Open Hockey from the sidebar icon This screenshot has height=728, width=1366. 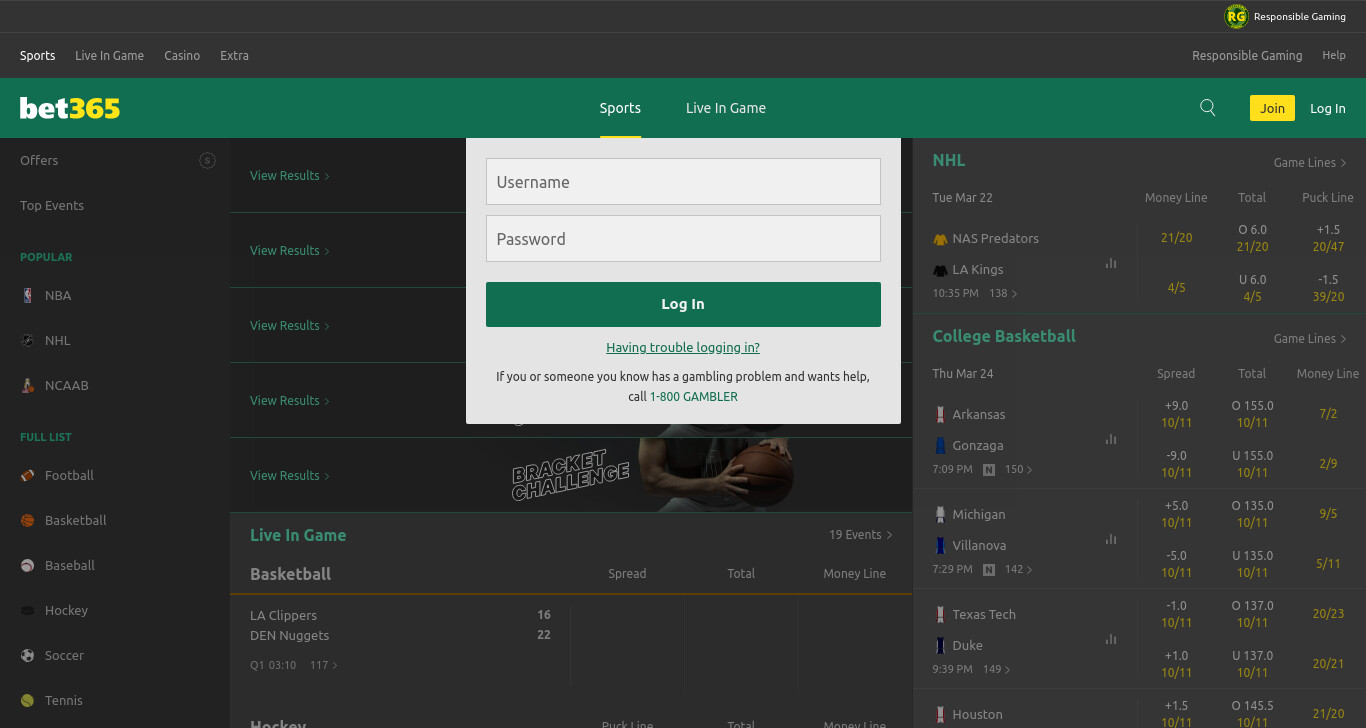tap(27, 610)
